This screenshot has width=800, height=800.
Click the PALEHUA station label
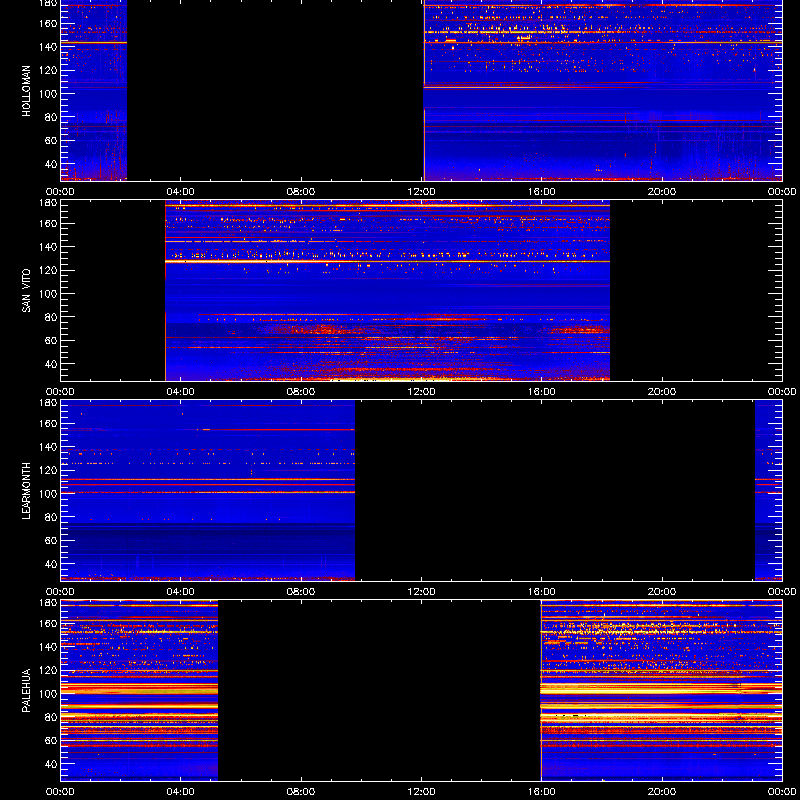coord(27,691)
